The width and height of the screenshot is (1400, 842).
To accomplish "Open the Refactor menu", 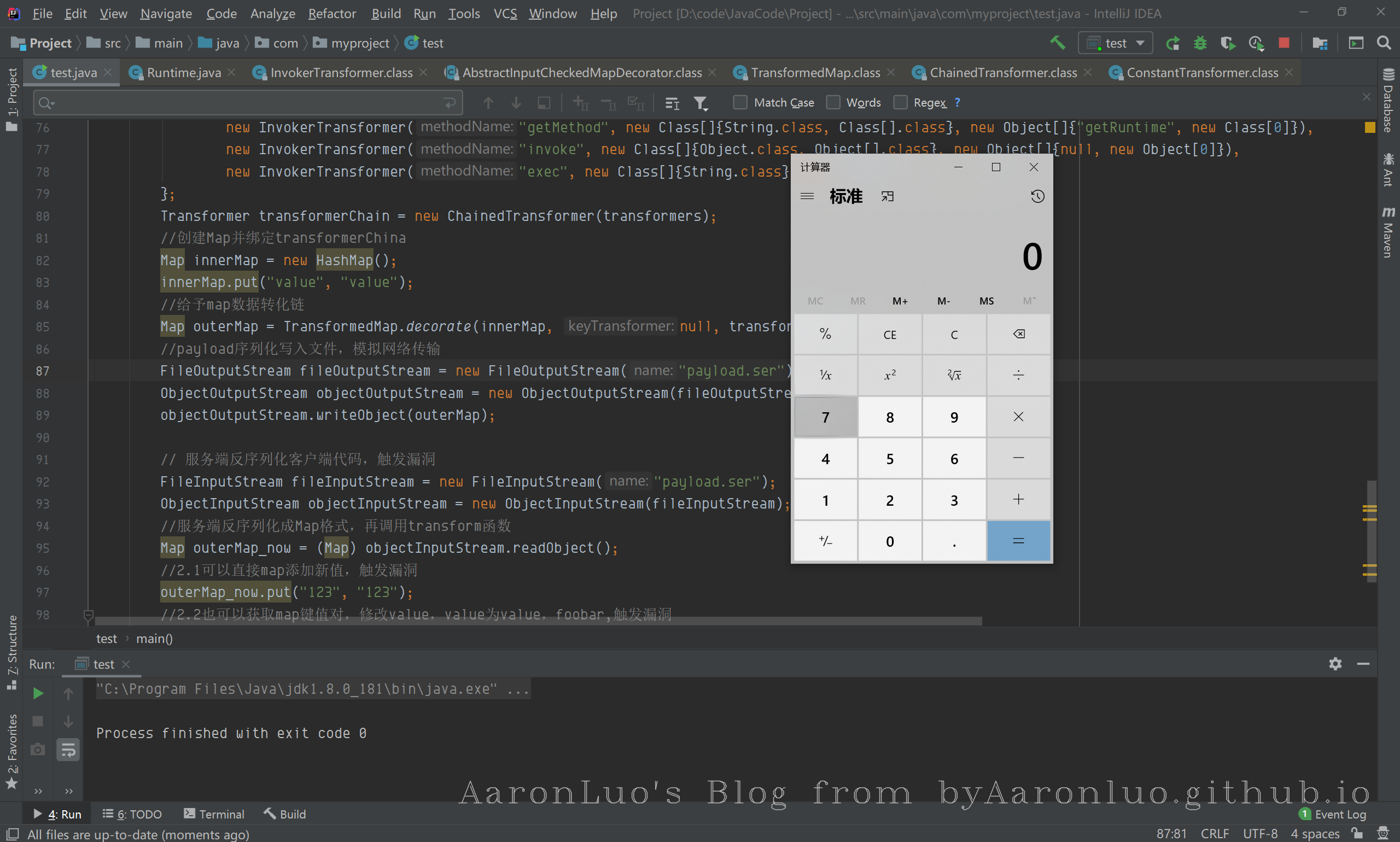I will click(332, 13).
